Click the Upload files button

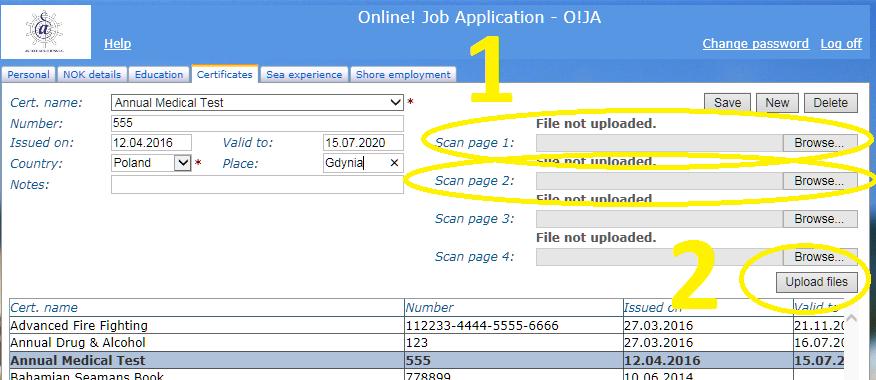pos(817,282)
